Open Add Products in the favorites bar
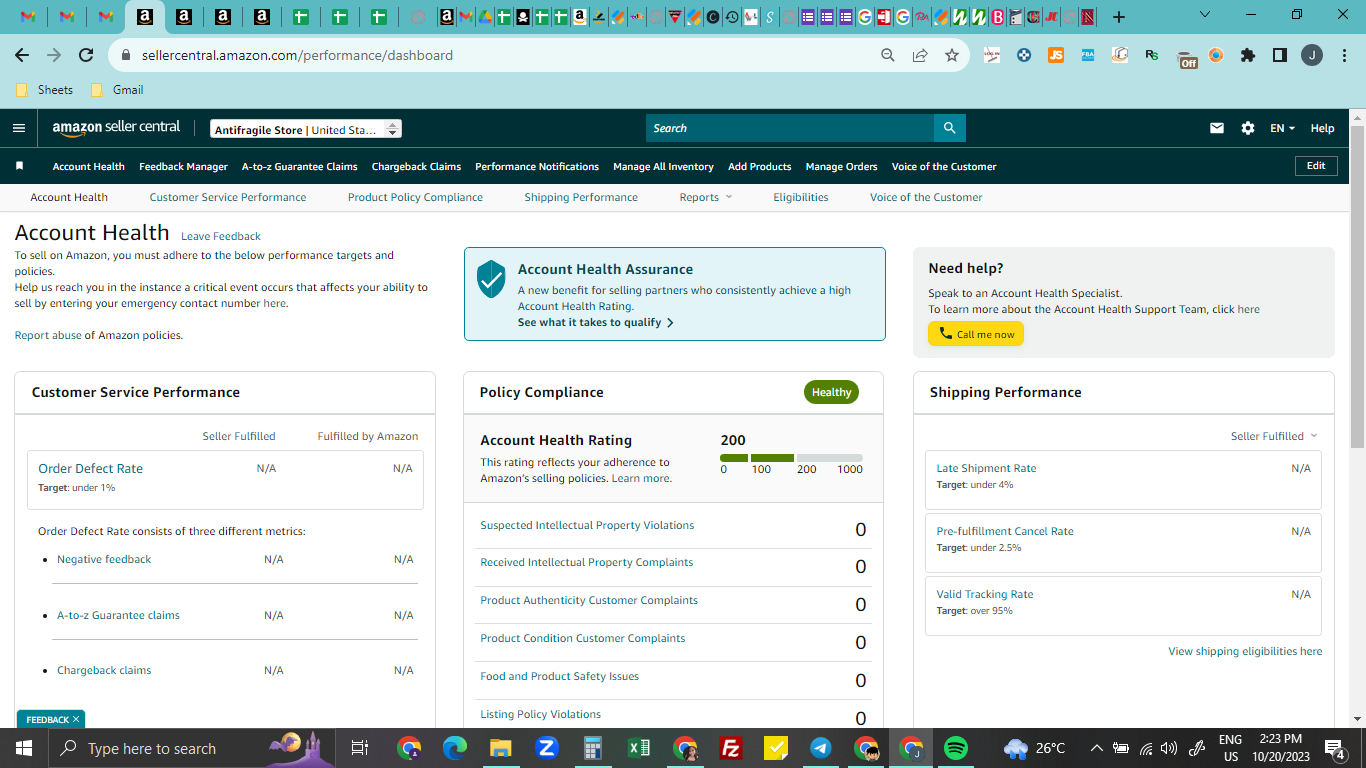The image size is (1366, 768). (760, 167)
